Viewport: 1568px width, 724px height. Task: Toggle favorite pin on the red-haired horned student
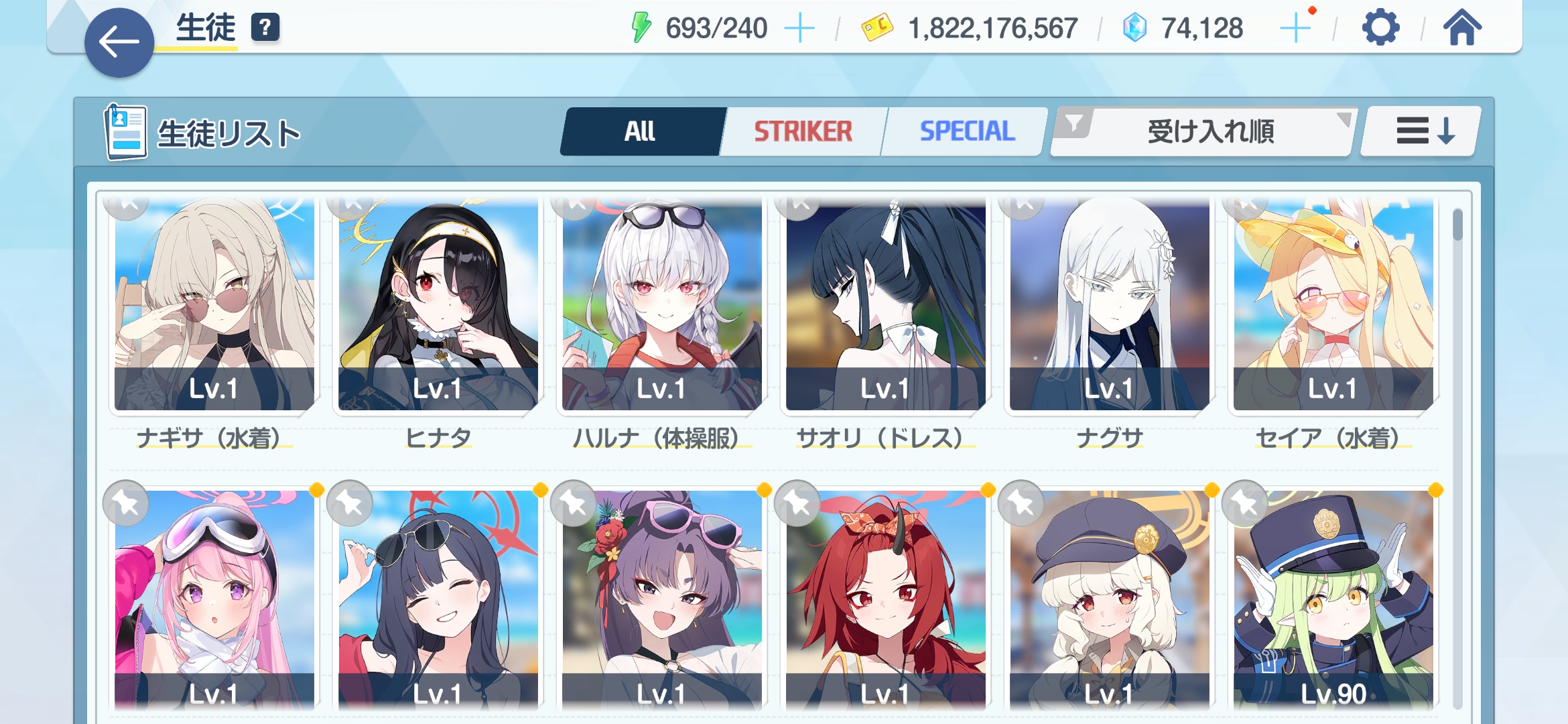coord(797,503)
